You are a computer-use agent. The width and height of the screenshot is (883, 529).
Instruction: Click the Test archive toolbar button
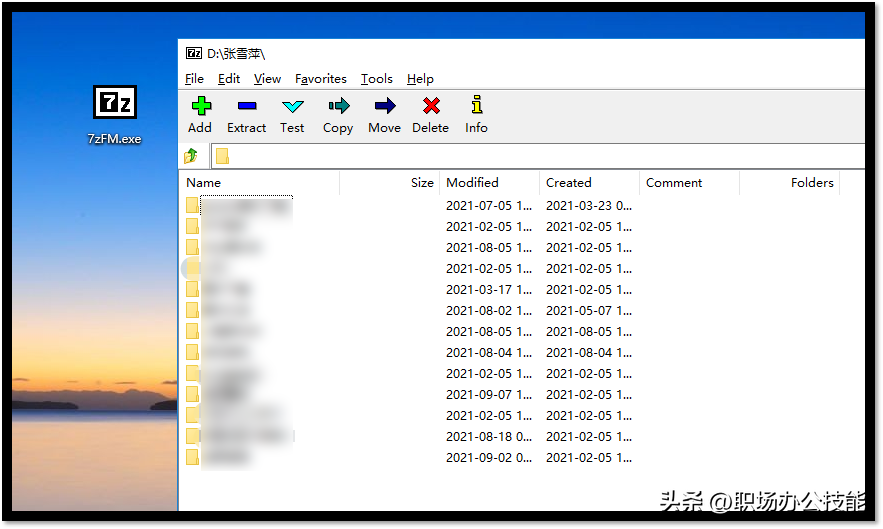coord(292,115)
